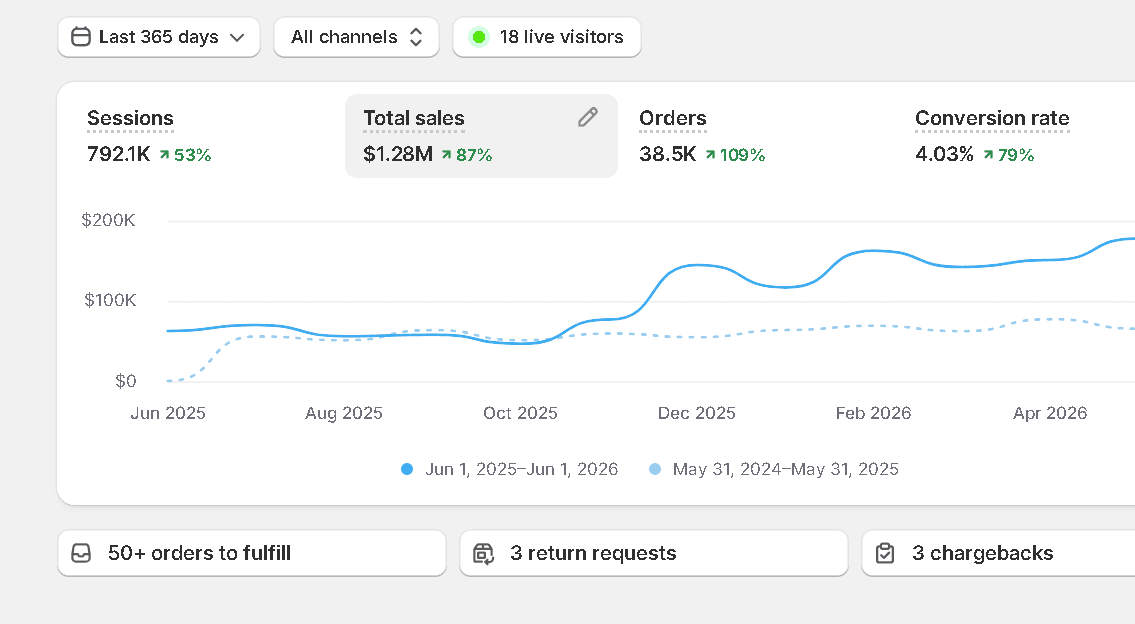This screenshot has width=1135, height=624.
Task: Click the Apr 2026 x-axis label
Action: pos(1050,413)
